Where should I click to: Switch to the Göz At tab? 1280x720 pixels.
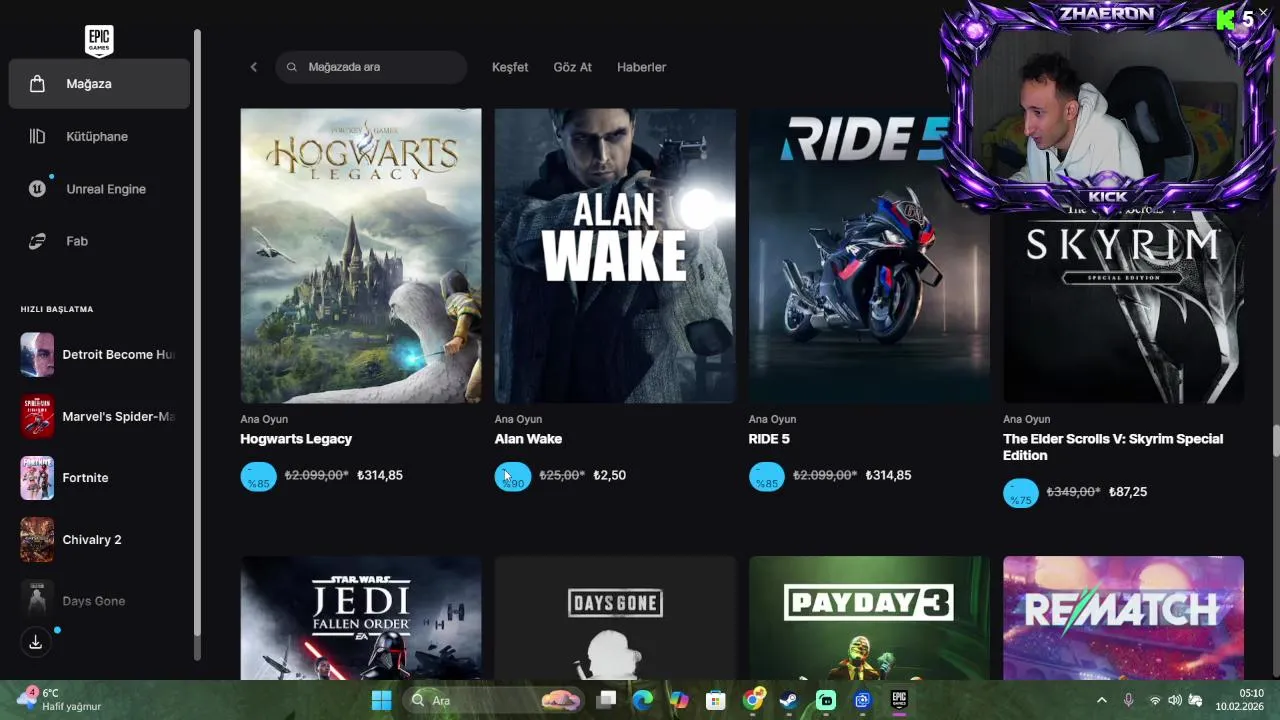(x=573, y=67)
